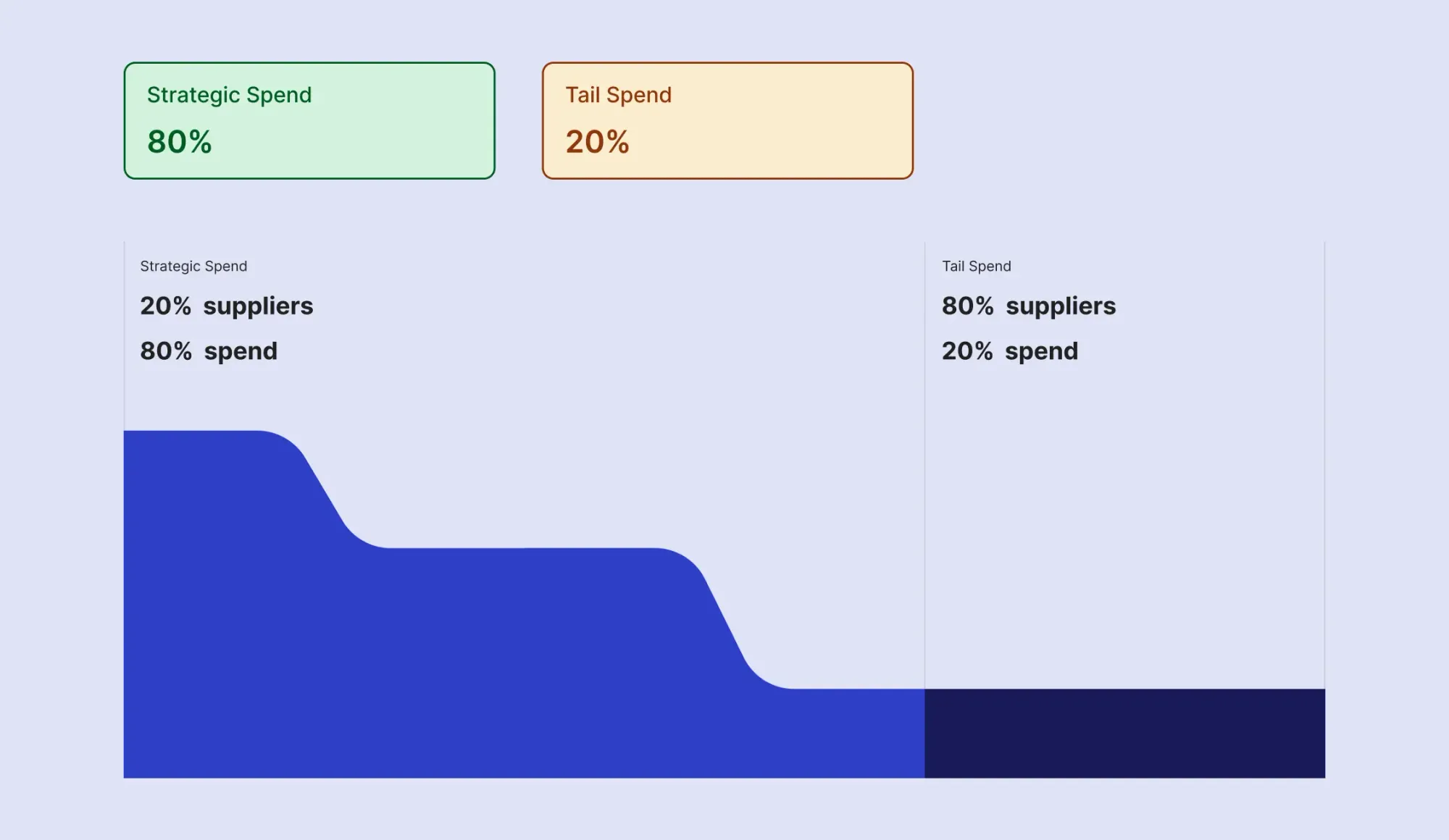
Task: Click small Strategic Spend label above chart
Action: (193, 266)
